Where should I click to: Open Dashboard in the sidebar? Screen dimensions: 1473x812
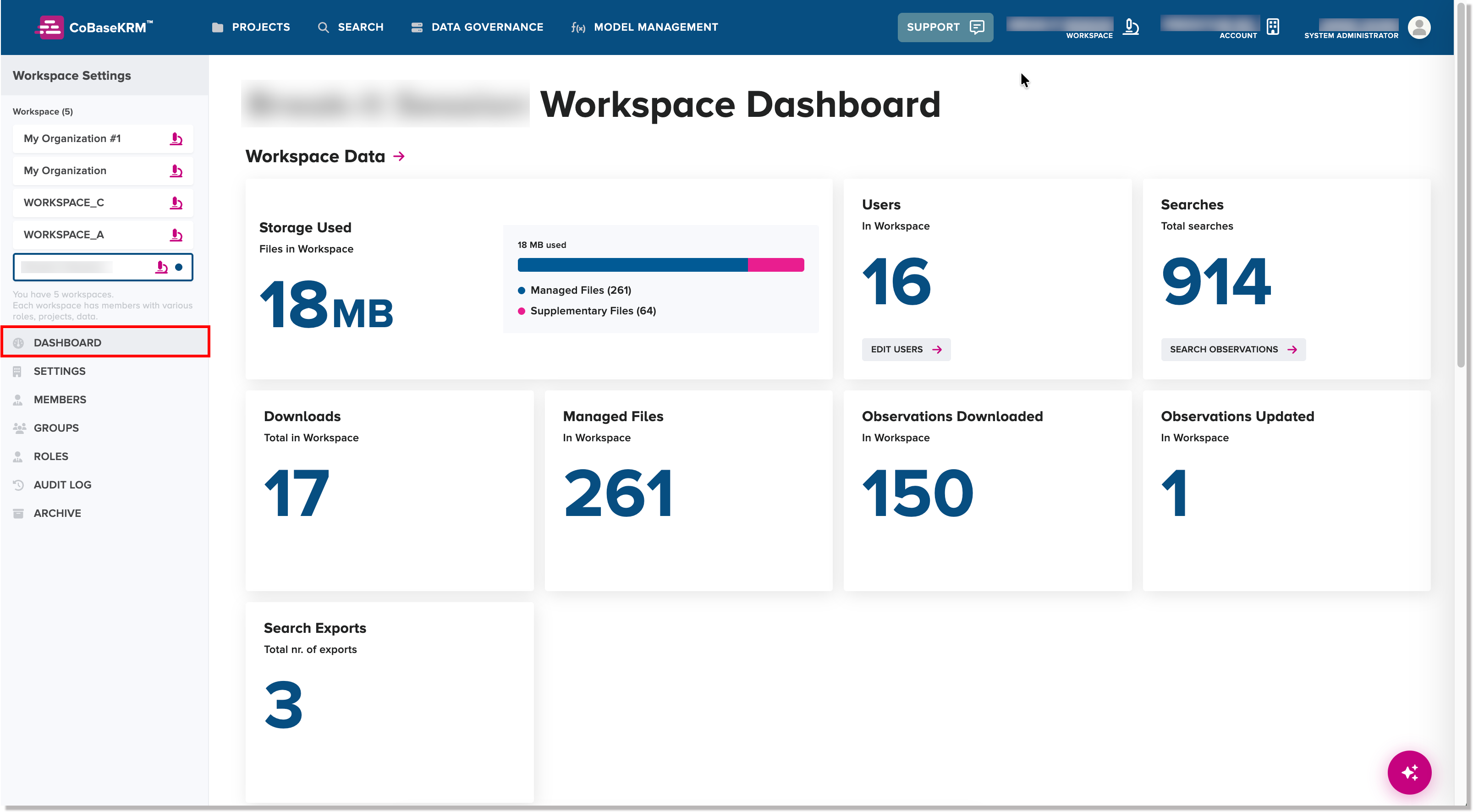[105, 342]
